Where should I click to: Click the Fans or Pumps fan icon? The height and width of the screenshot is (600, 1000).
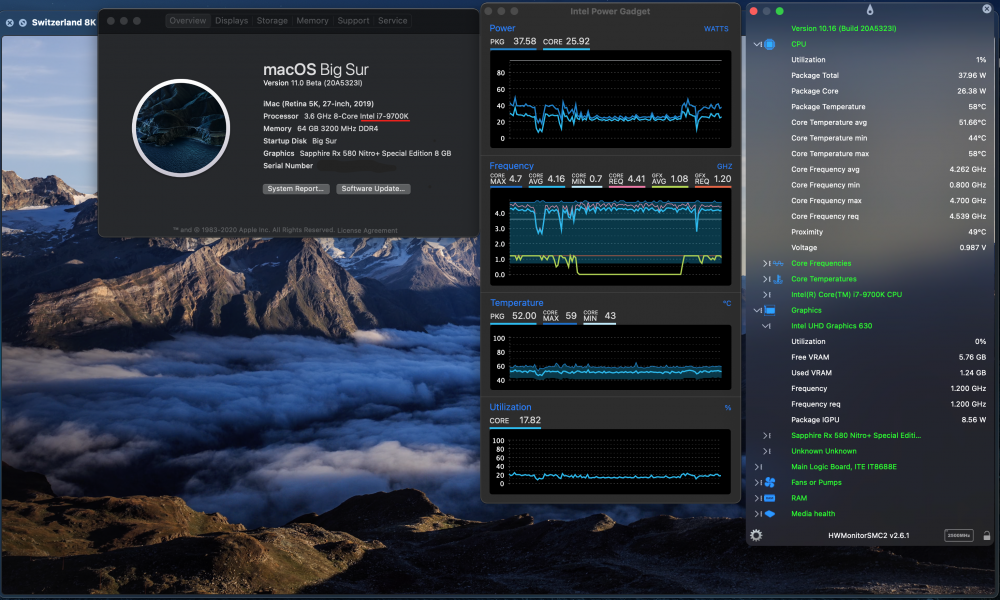point(770,483)
